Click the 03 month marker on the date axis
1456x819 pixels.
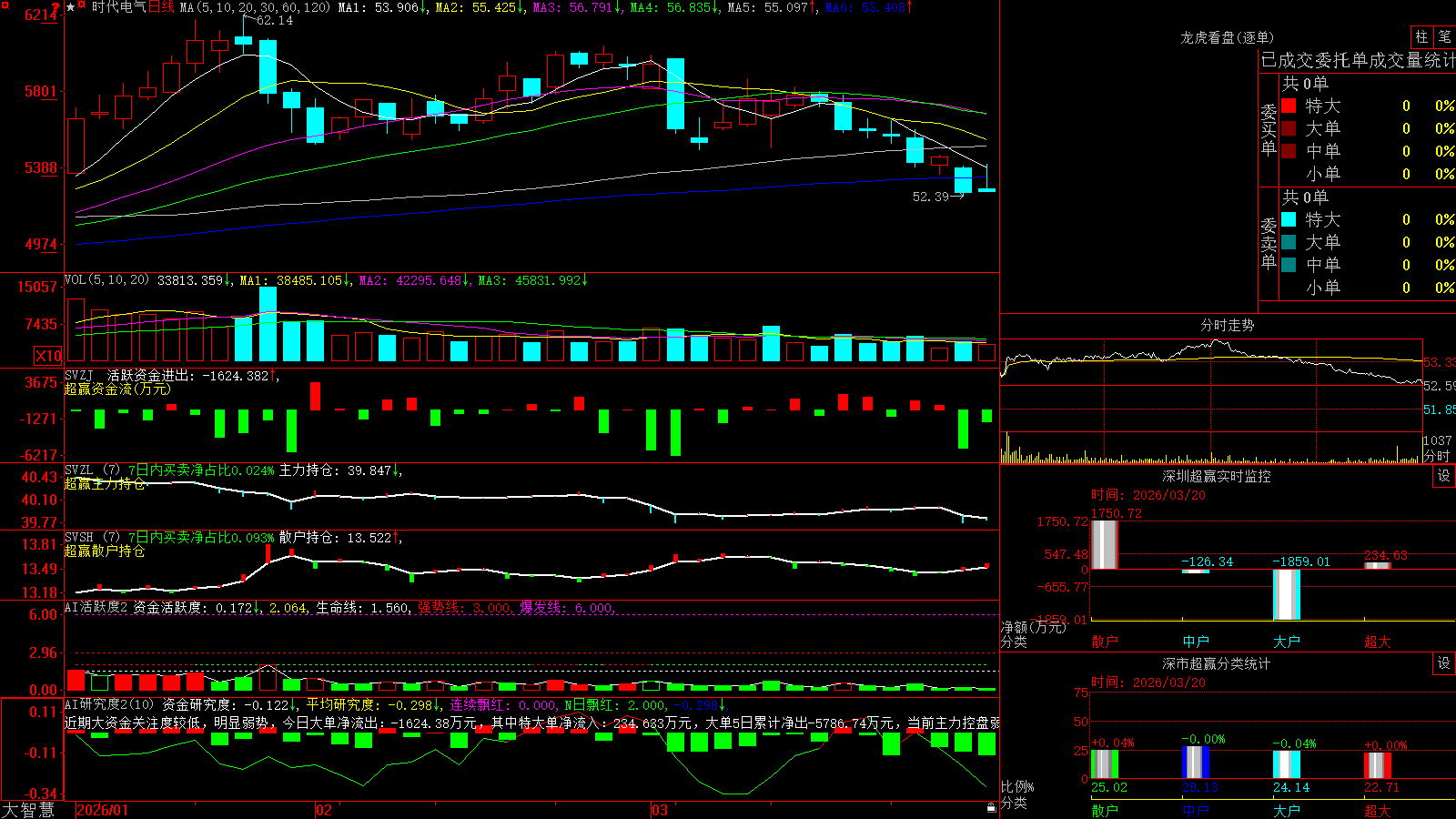tap(660, 810)
